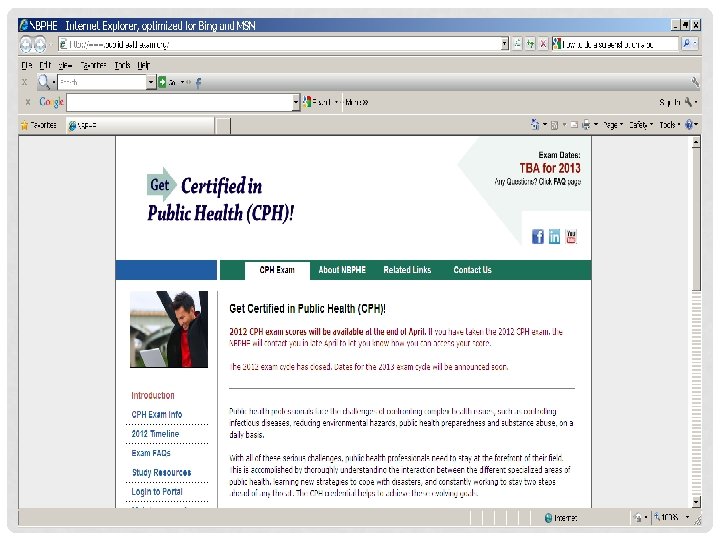
Task: Open the NBPHE YouTube icon
Action: (571, 236)
